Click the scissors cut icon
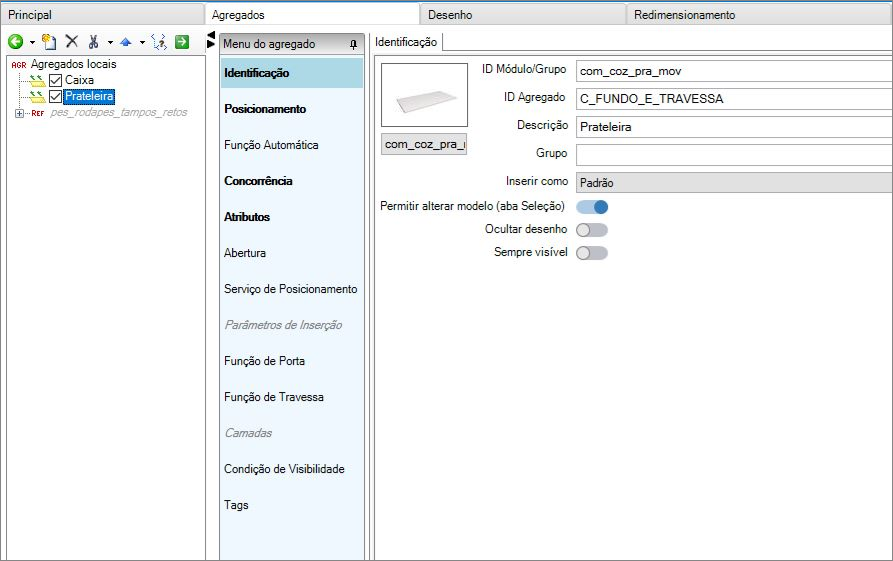Screen dimensions: 893x561 [x=93, y=42]
